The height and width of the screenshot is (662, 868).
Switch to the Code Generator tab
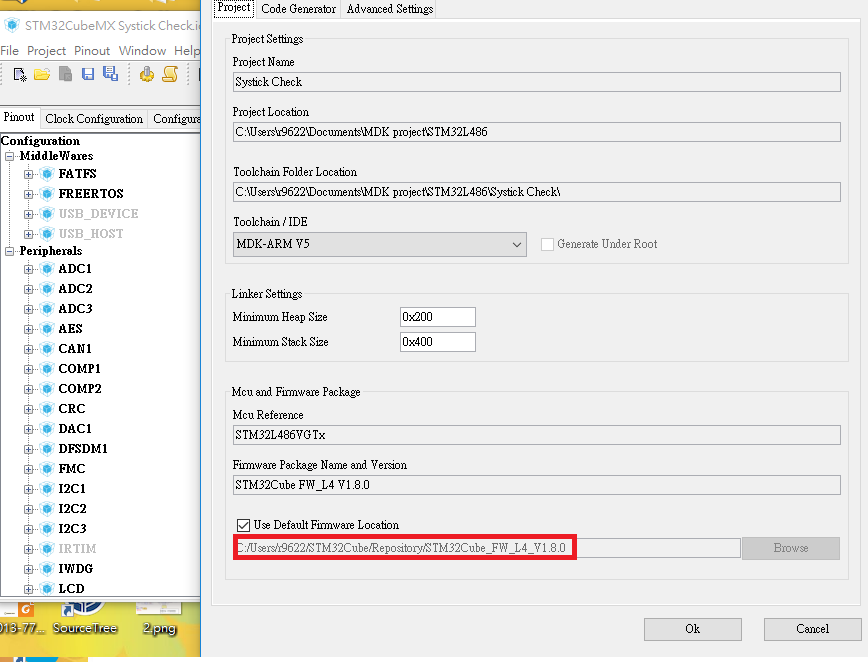coord(298,9)
